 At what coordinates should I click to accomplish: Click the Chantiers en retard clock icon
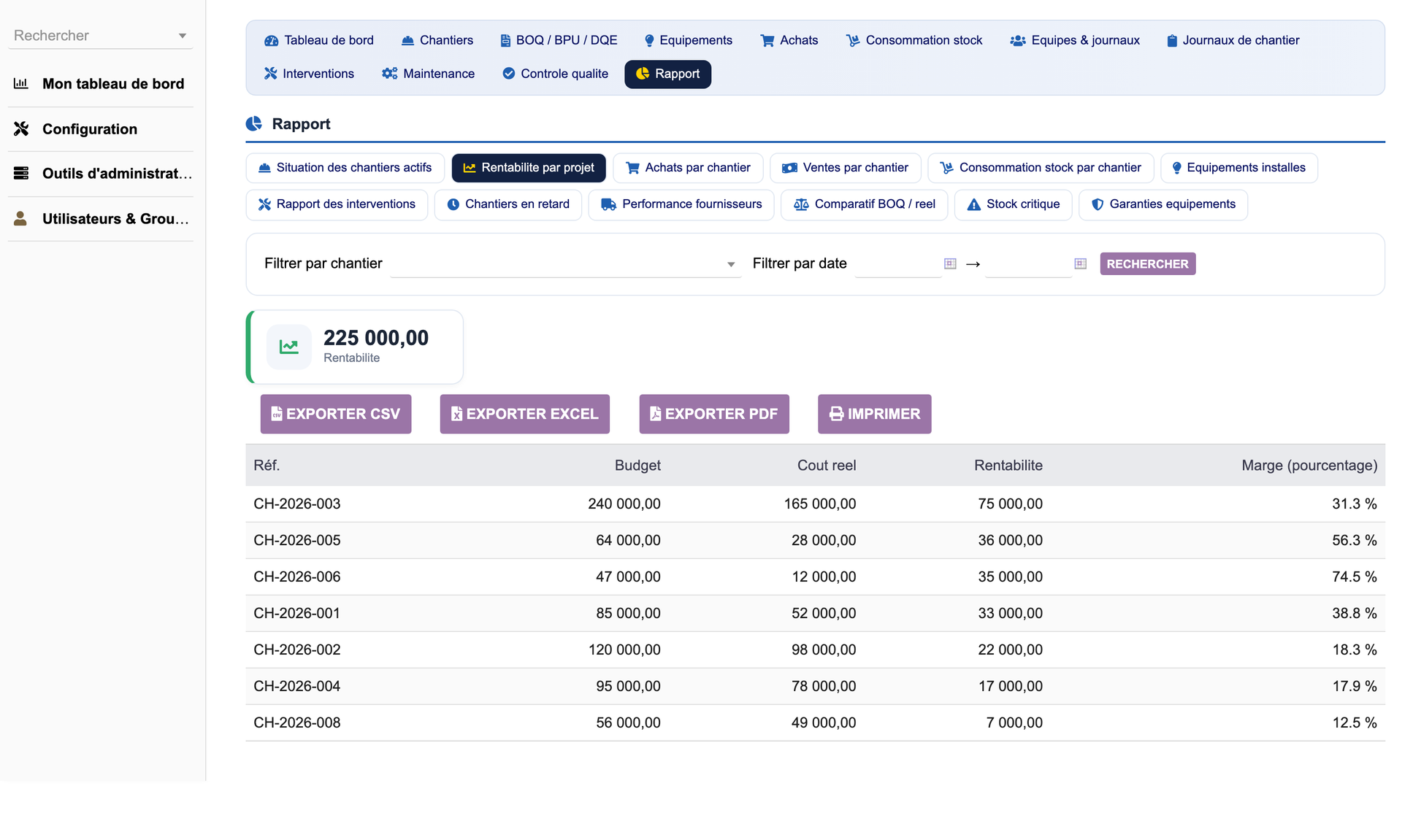pos(453,205)
